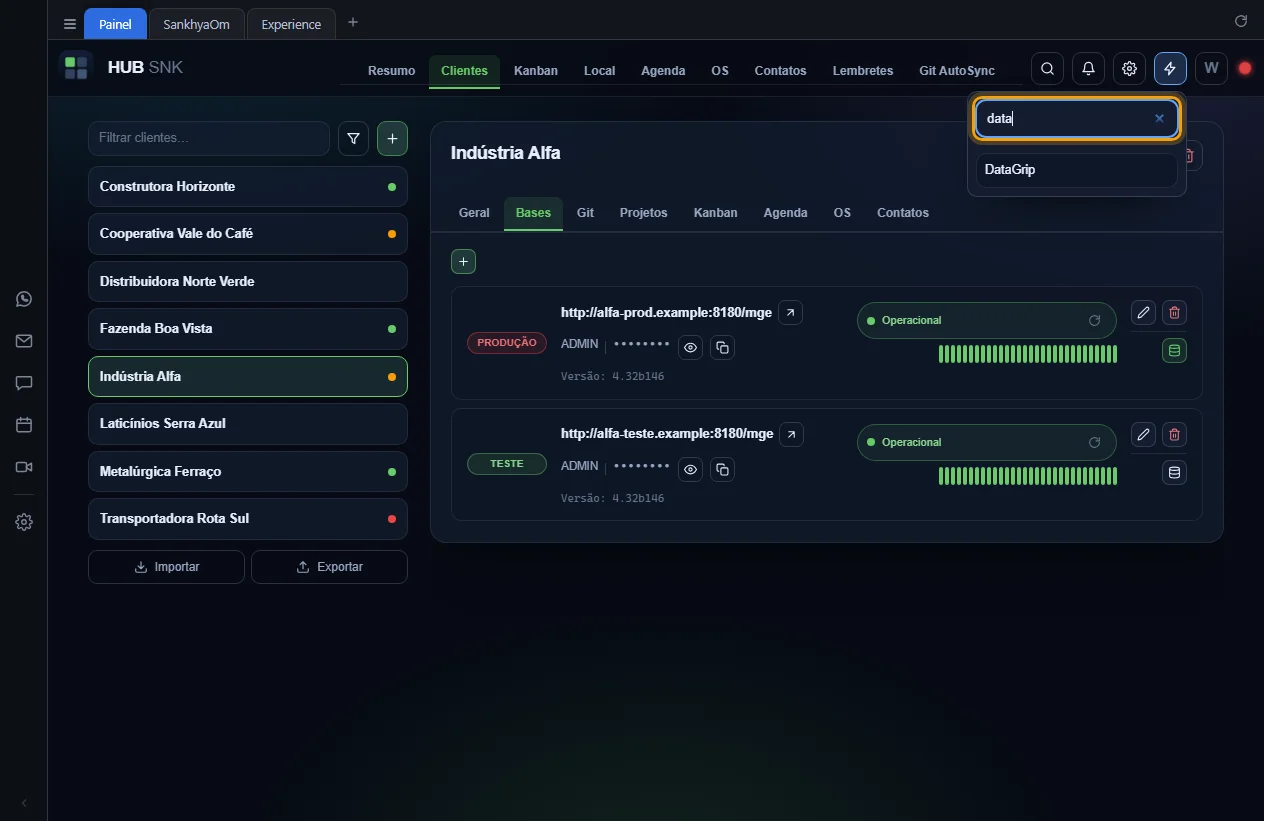Viewport: 1264px width, 821px height.
Task: Click the Exportar button
Action: [x=329, y=567]
